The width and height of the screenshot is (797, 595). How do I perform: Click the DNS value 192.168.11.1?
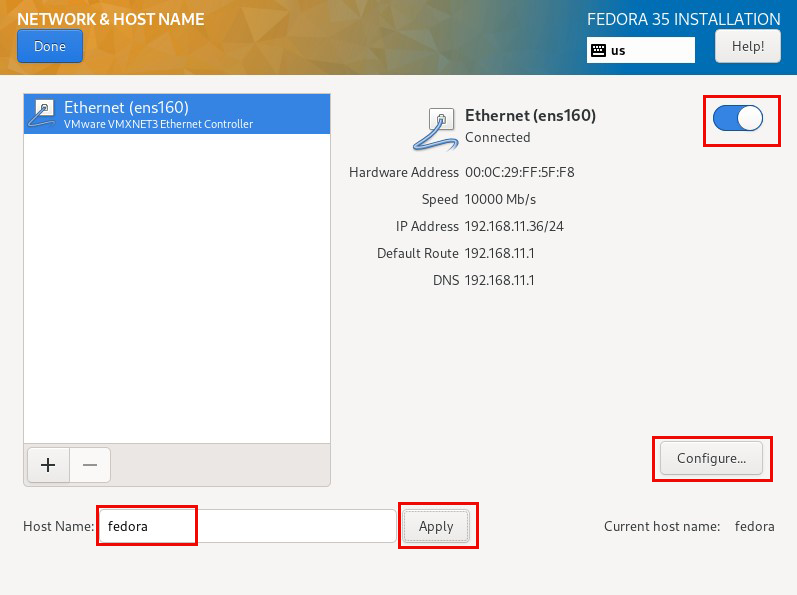pos(500,280)
